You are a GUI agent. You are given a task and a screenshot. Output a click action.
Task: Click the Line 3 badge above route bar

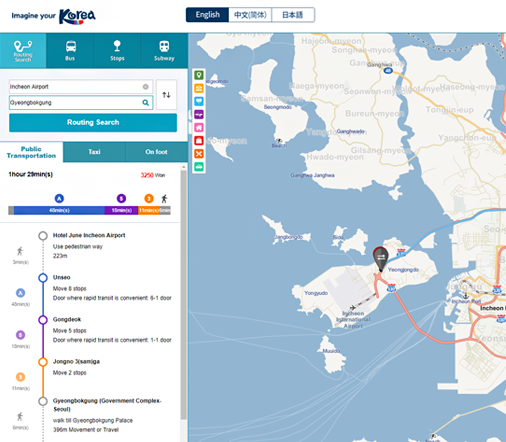[149, 199]
